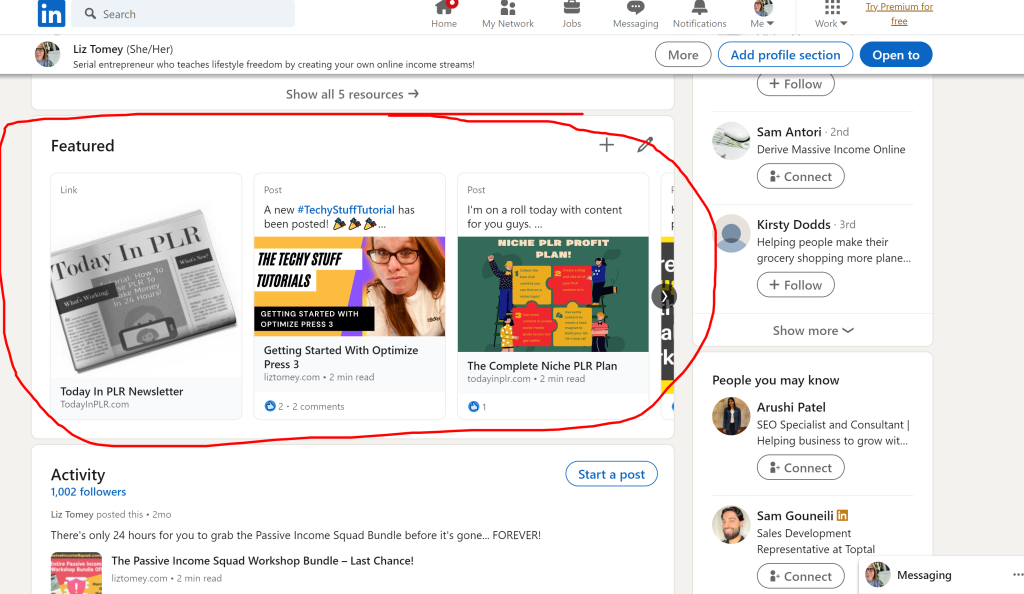Image resolution: width=1024 pixels, height=594 pixels.
Task: Open 2 comments on Optimize Press post
Action: 318,406
